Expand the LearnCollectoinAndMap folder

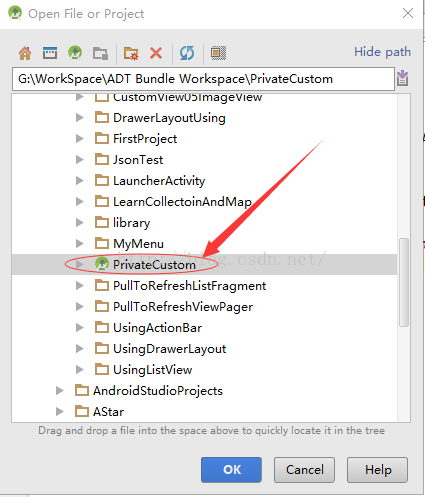tap(80, 201)
